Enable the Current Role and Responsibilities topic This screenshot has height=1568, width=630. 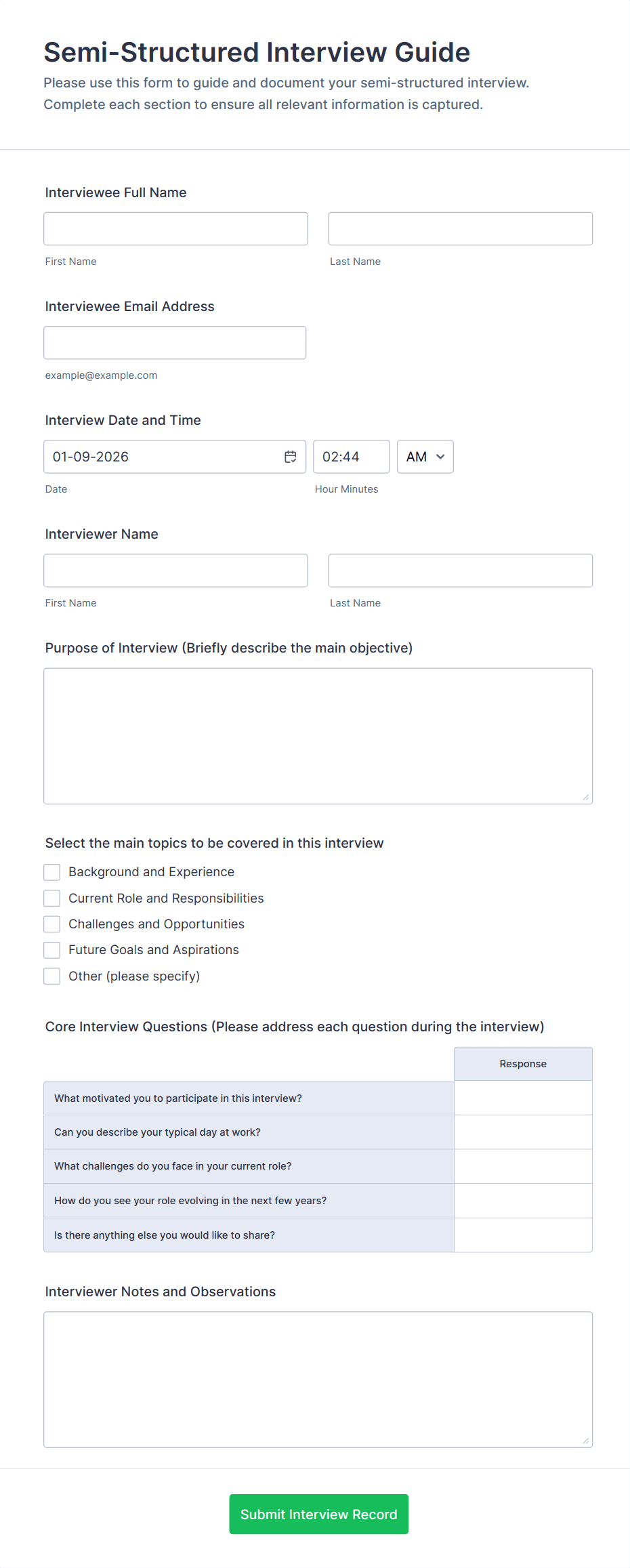51,898
